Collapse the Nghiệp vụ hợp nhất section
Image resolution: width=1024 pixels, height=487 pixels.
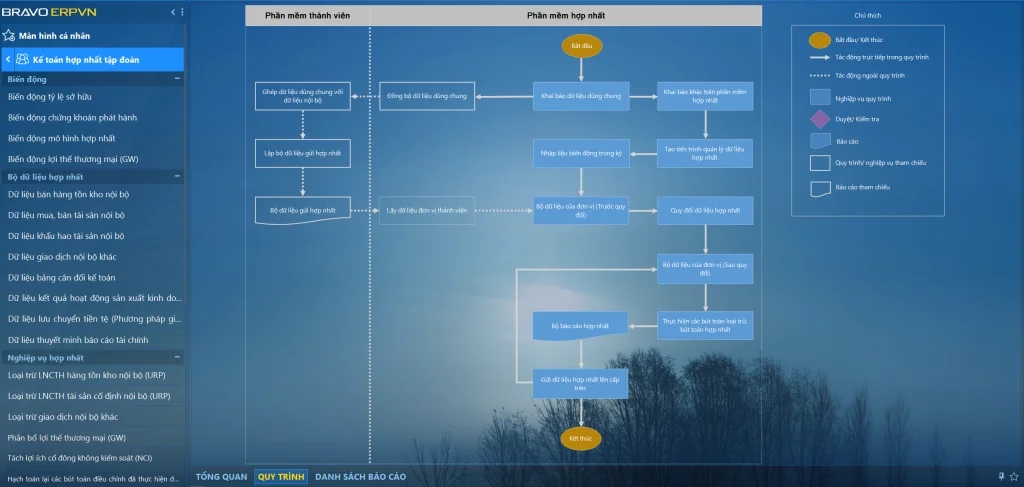click(x=177, y=357)
